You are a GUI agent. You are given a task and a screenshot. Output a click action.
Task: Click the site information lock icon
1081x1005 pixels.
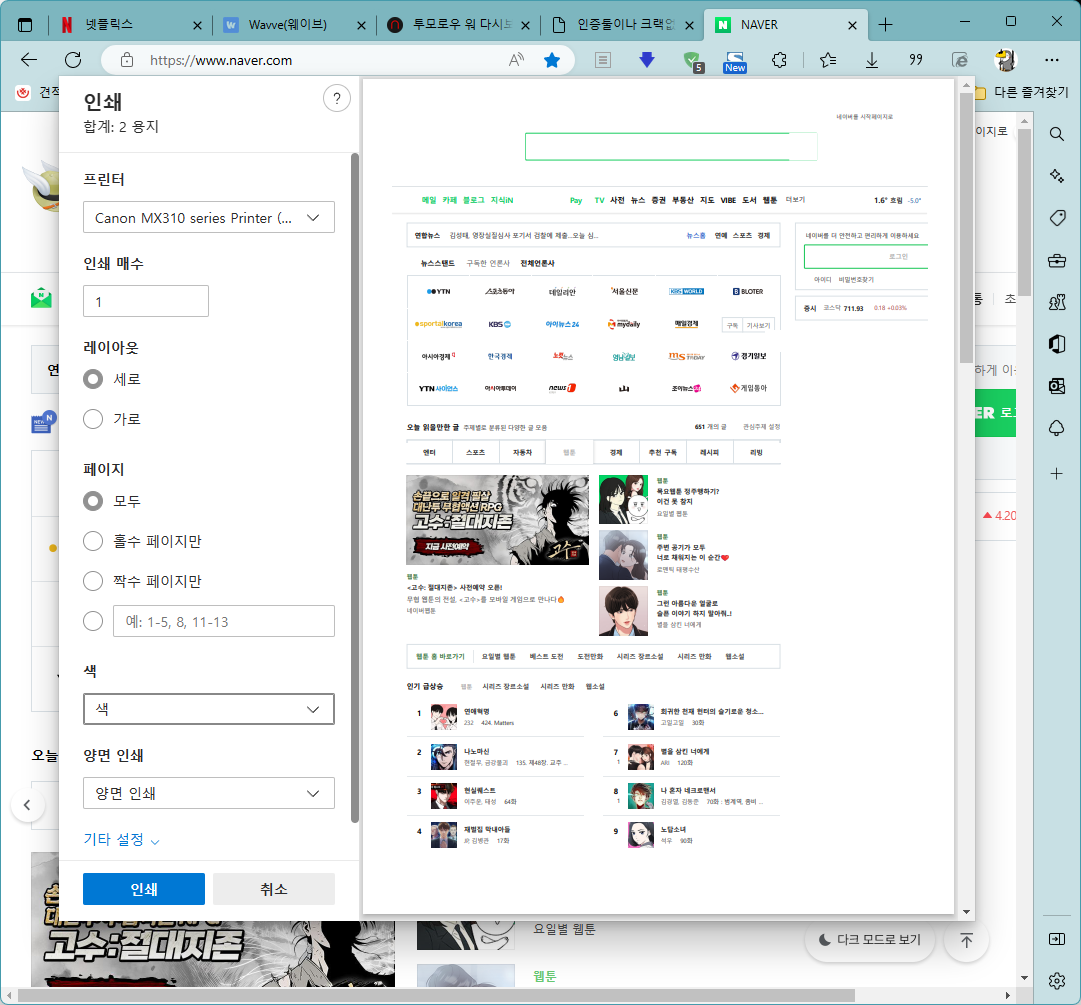click(x=127, y=60)
